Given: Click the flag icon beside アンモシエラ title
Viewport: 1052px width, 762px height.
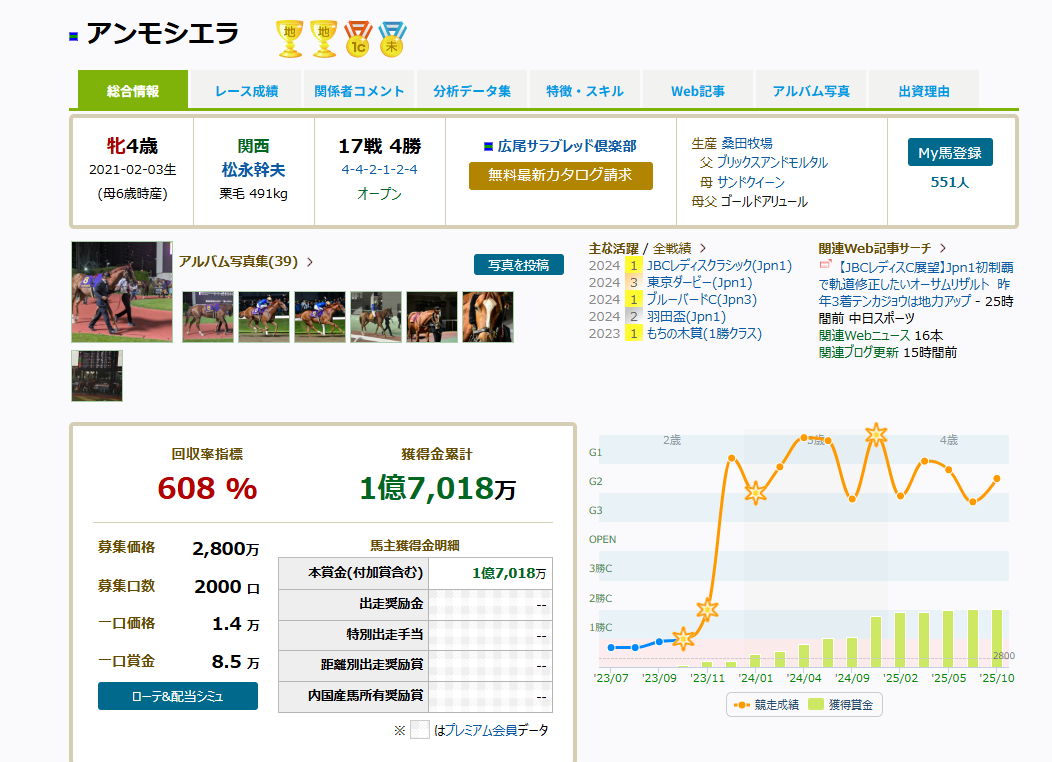Looking at the screenshot, I should pos(74,36).
